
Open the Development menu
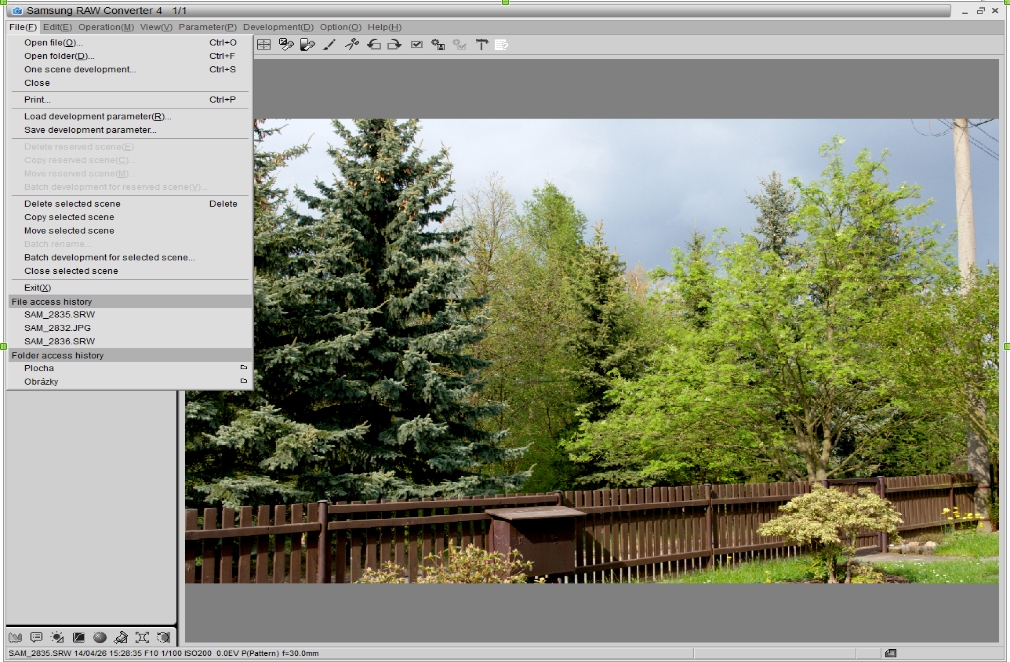(x=277, y=27)
